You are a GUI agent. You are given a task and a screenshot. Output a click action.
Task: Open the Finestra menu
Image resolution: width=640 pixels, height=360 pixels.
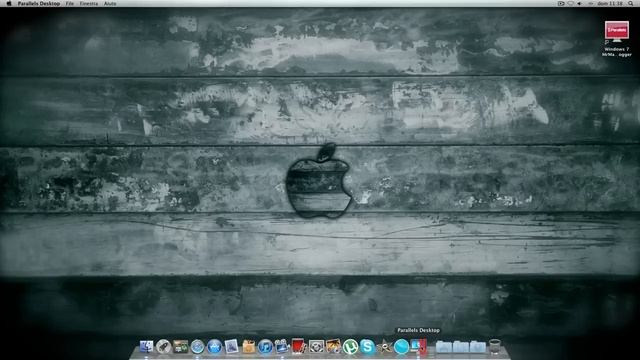(x=89, y=3)
